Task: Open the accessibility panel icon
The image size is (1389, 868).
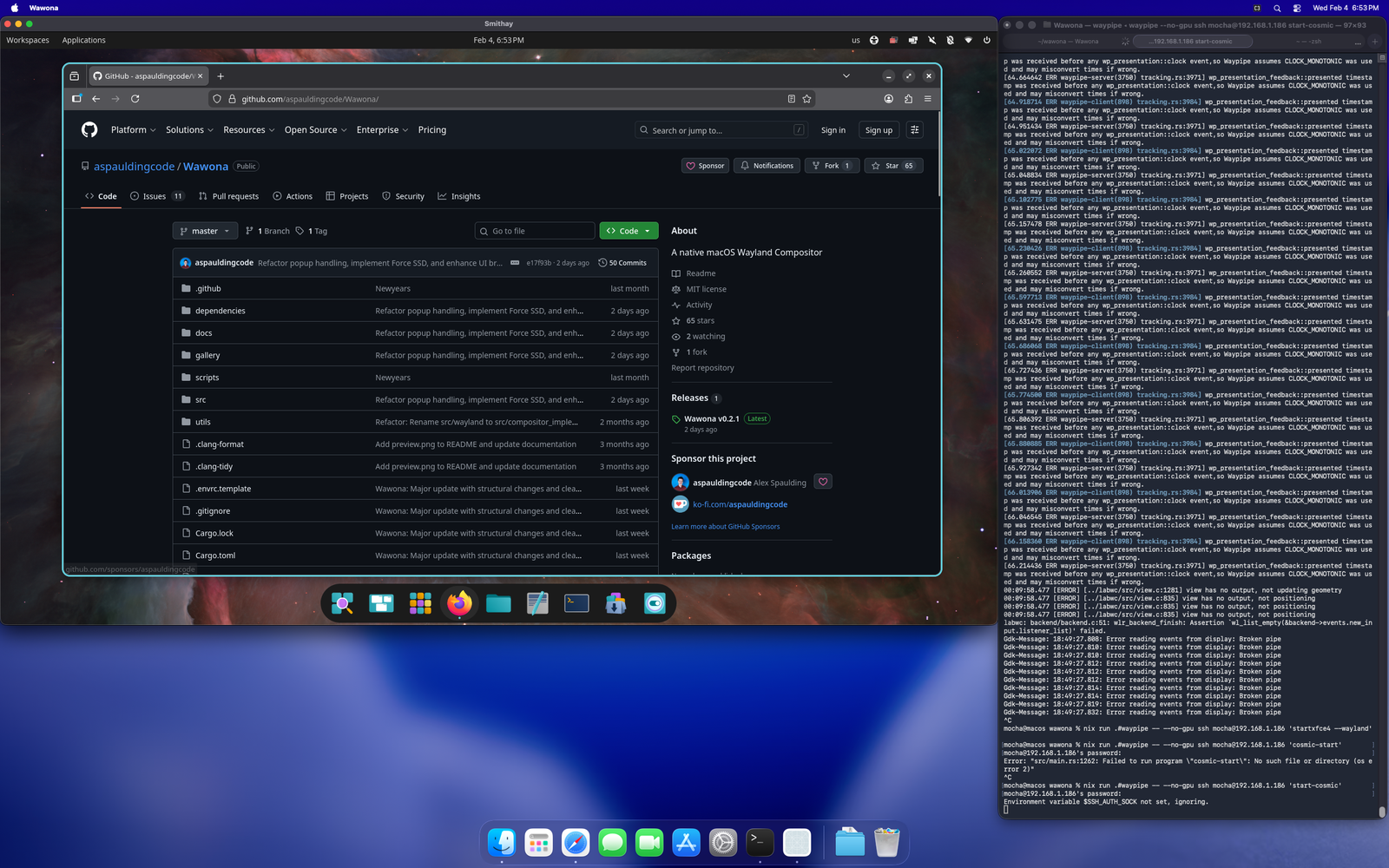Action: pyautogui.click(x=874, y=40)
